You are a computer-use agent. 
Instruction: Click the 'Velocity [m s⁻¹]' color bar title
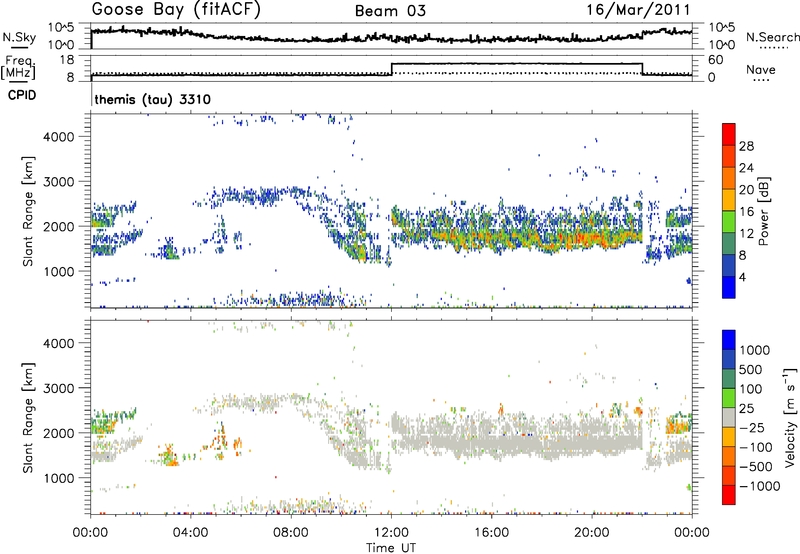tap(790, 417)
